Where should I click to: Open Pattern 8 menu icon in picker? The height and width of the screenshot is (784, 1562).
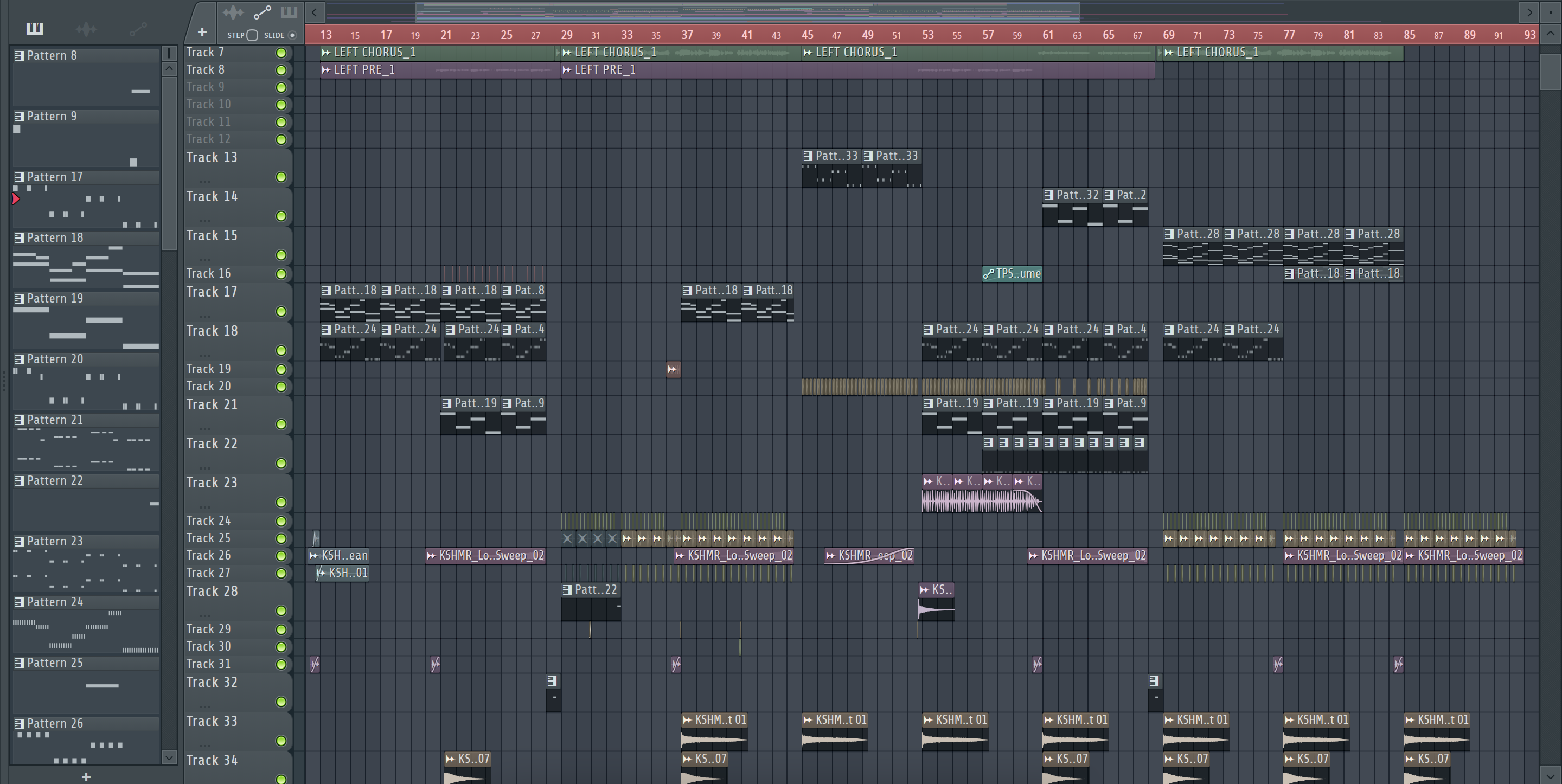(x=20, y=56)
